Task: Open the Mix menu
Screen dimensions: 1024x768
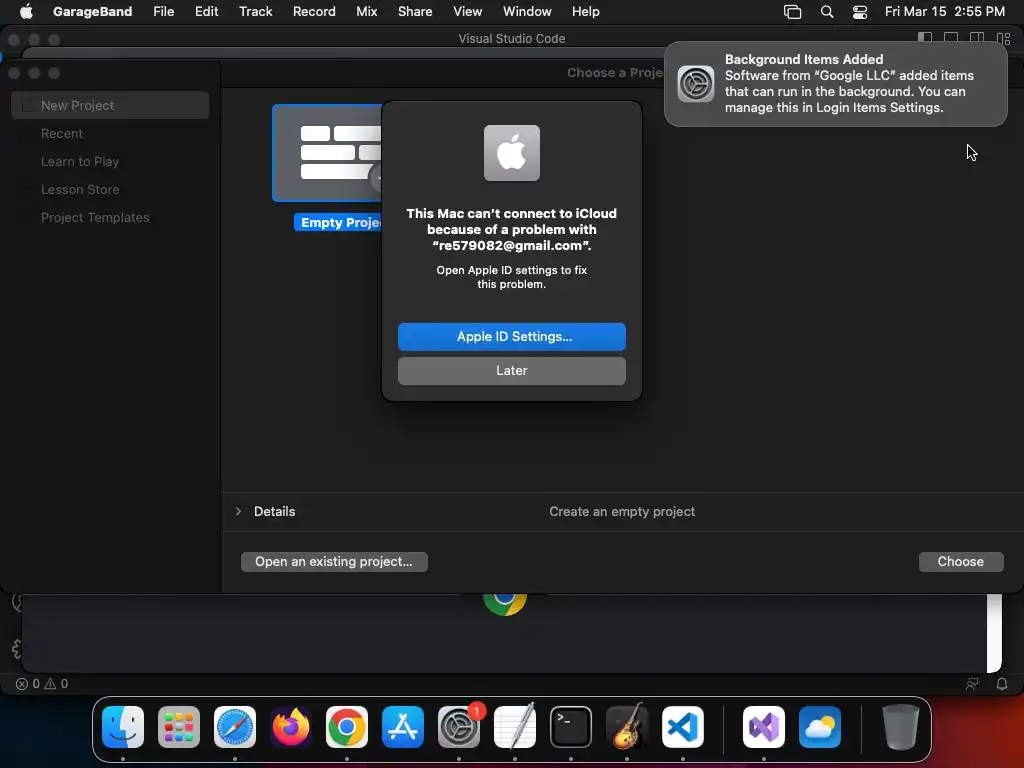Action: [x=366, y=11]
